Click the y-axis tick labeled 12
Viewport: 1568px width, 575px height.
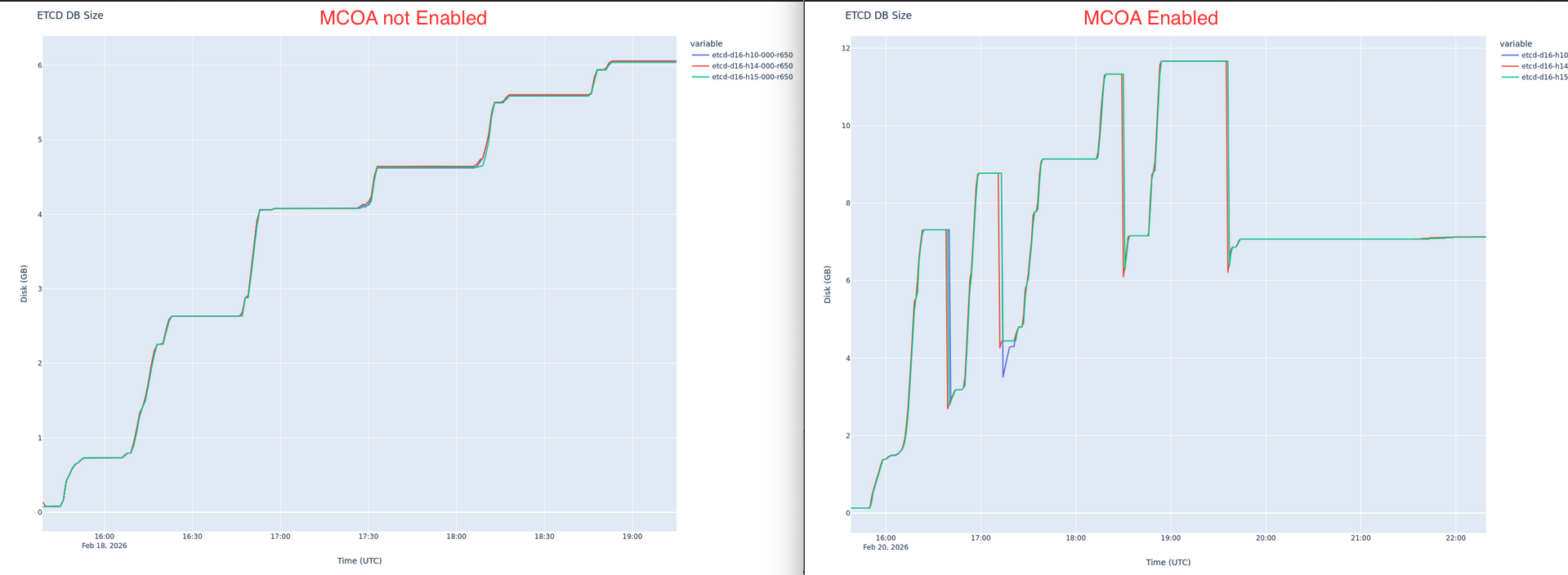pyautogui.click(x=846, y=48)
